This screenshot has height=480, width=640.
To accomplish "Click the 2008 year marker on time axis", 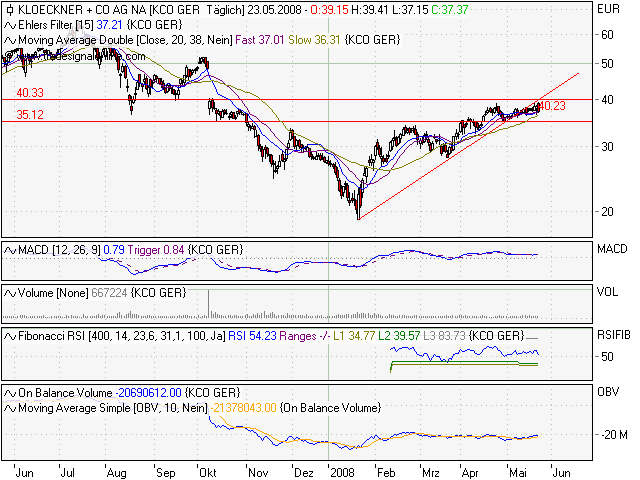I will click(x=343, y=470).
